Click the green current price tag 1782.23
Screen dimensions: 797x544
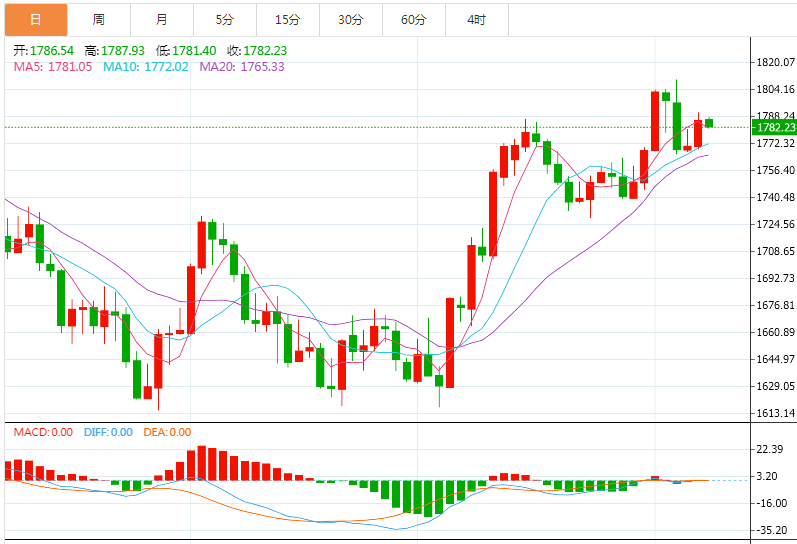tap(774, 128)
